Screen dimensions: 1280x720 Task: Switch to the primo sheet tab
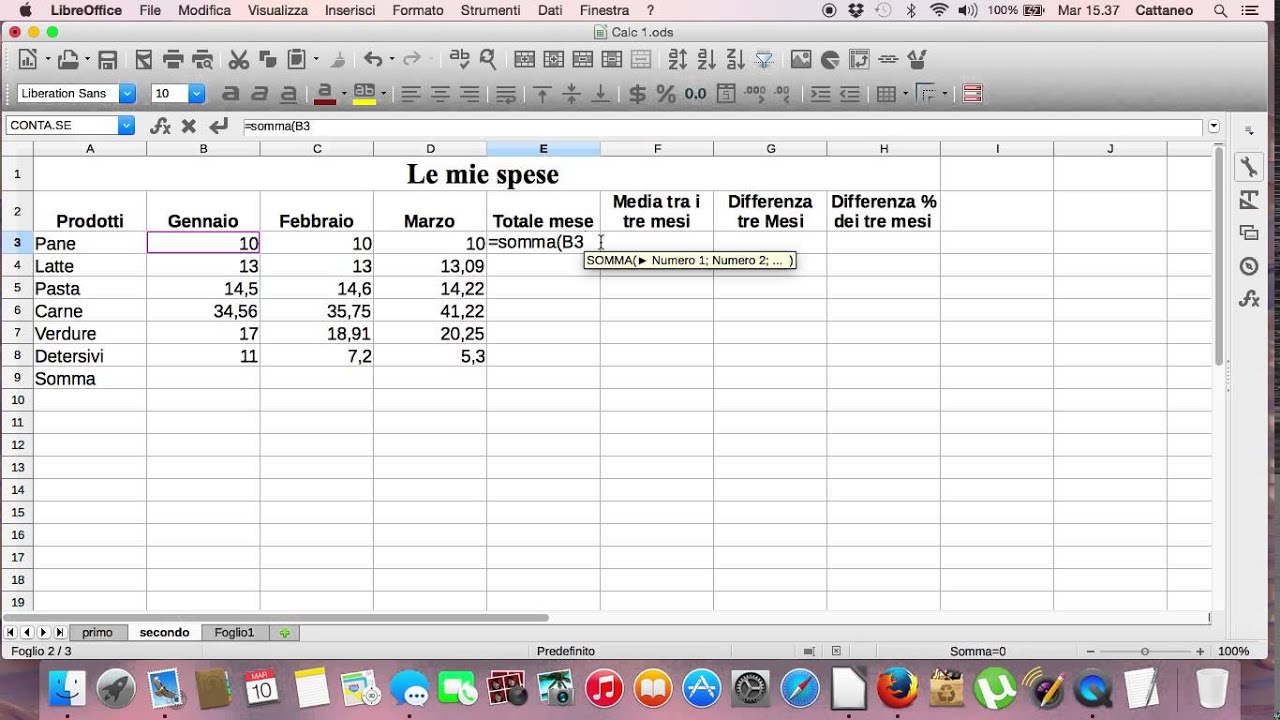tap(97, 632)
